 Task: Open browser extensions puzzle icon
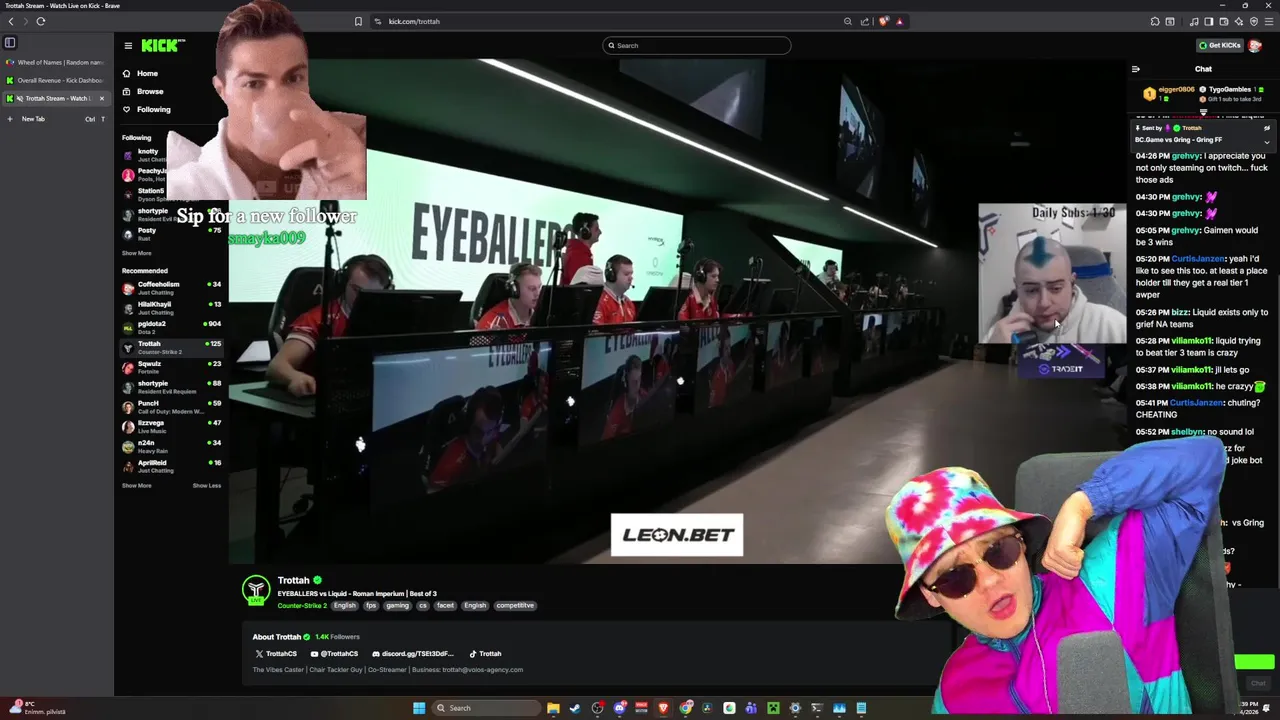click(x=1155, y=21)
